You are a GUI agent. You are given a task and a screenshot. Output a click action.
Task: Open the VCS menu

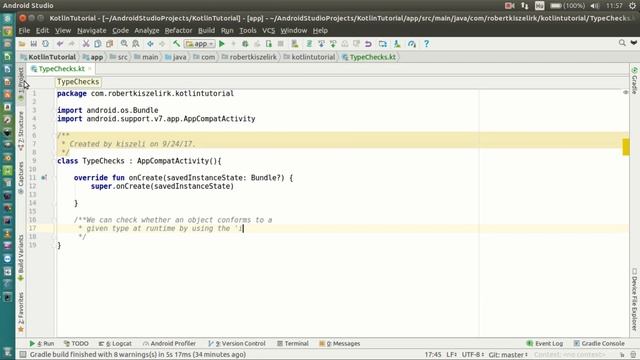click(268, 31)
